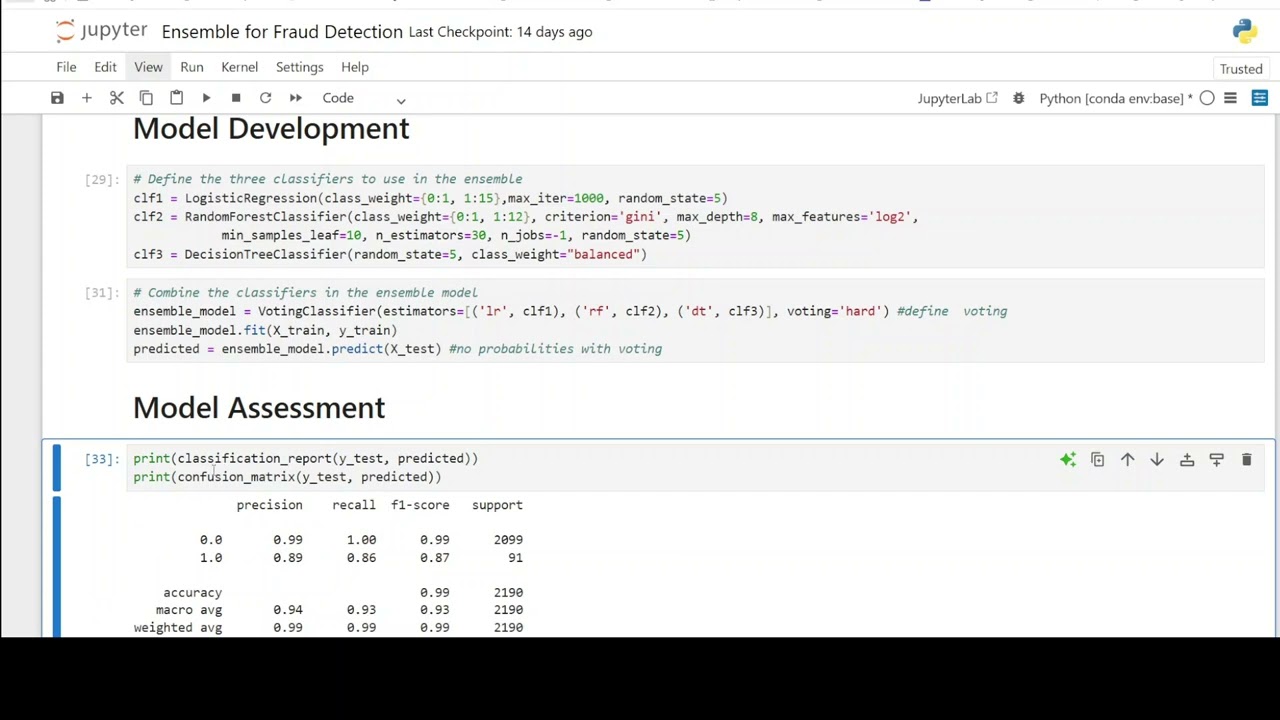Click the Python logo icon at top right

[x=1245, y=31]
